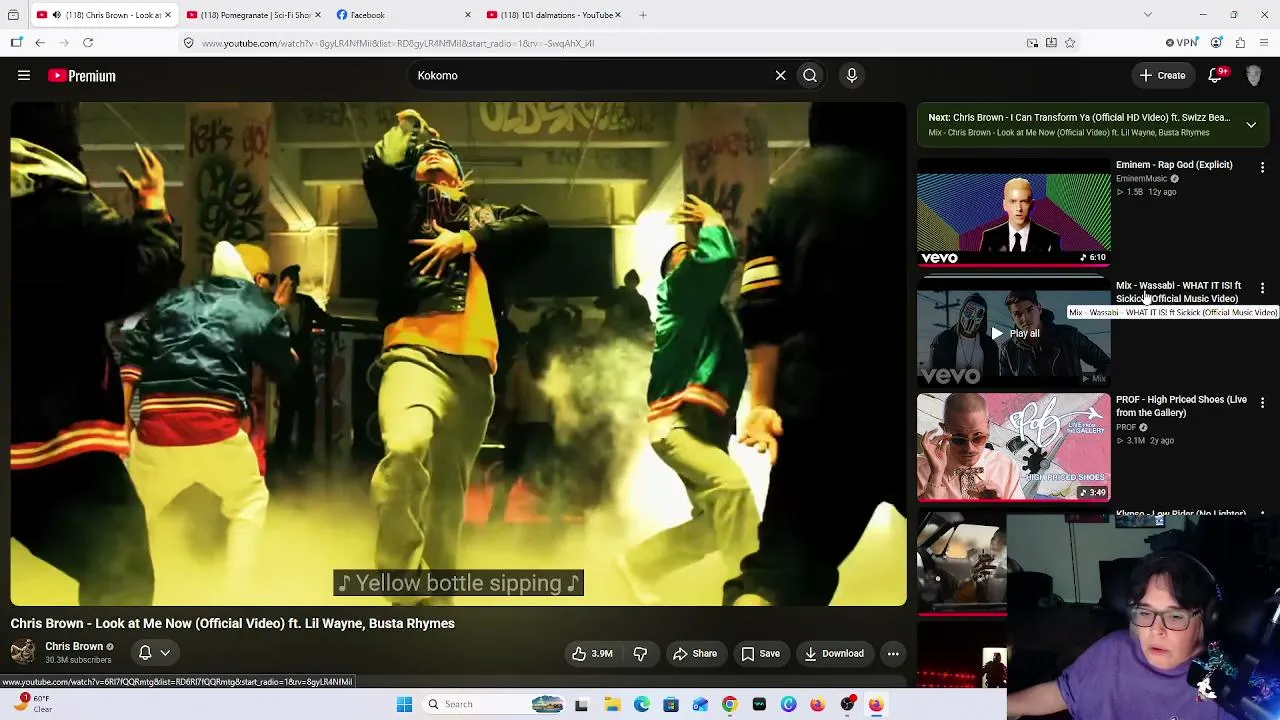This screenshot has width=1280, height=720.
Task: Download the video
Action: point(834,654)
